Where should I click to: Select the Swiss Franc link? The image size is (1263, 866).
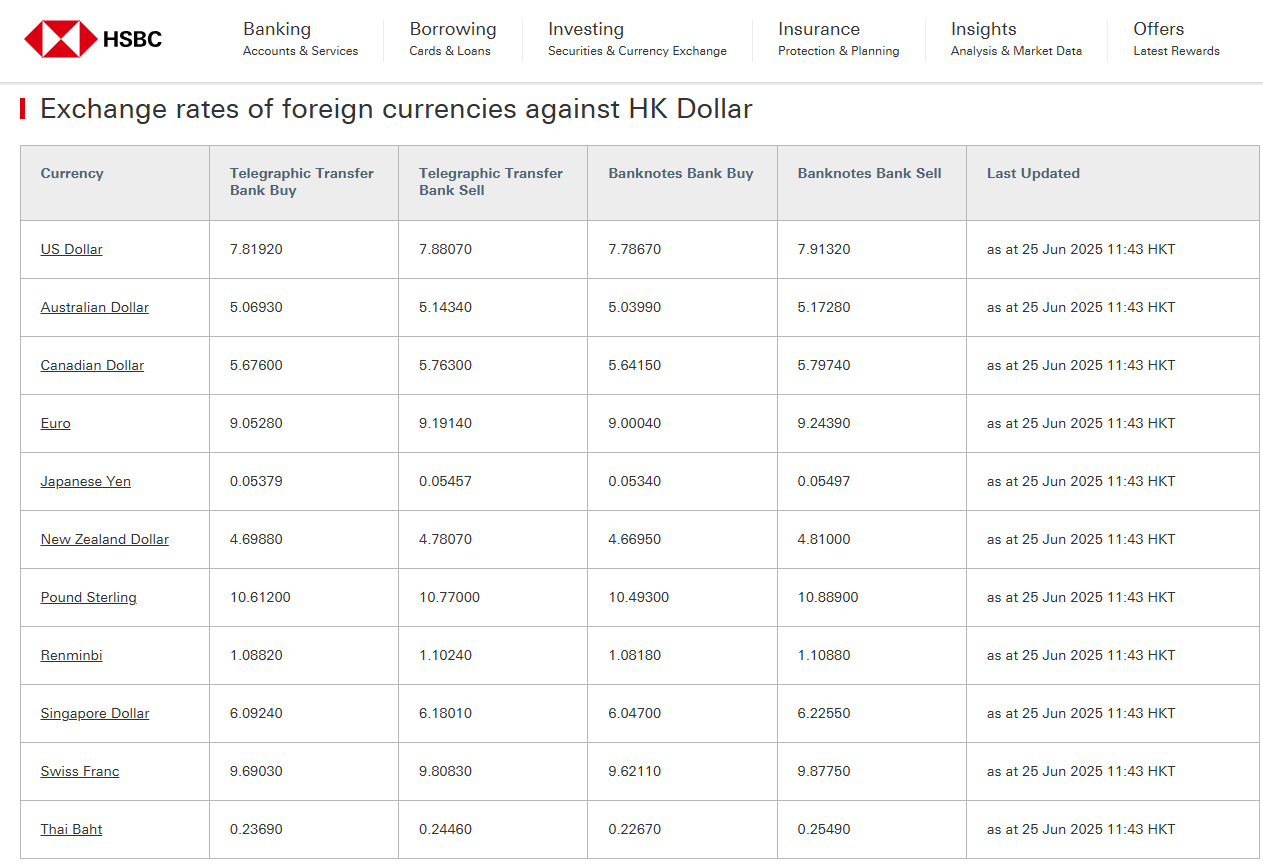pyautogui.click(x=80, y=771)
